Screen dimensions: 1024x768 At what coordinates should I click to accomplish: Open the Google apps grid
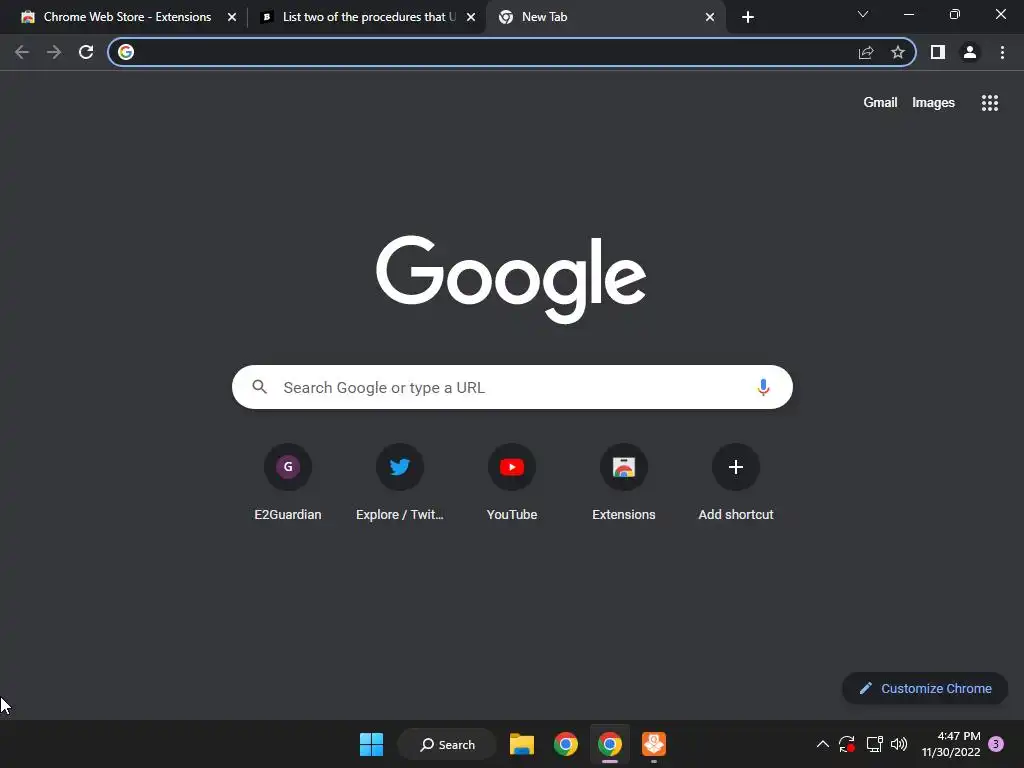point(990,103)
